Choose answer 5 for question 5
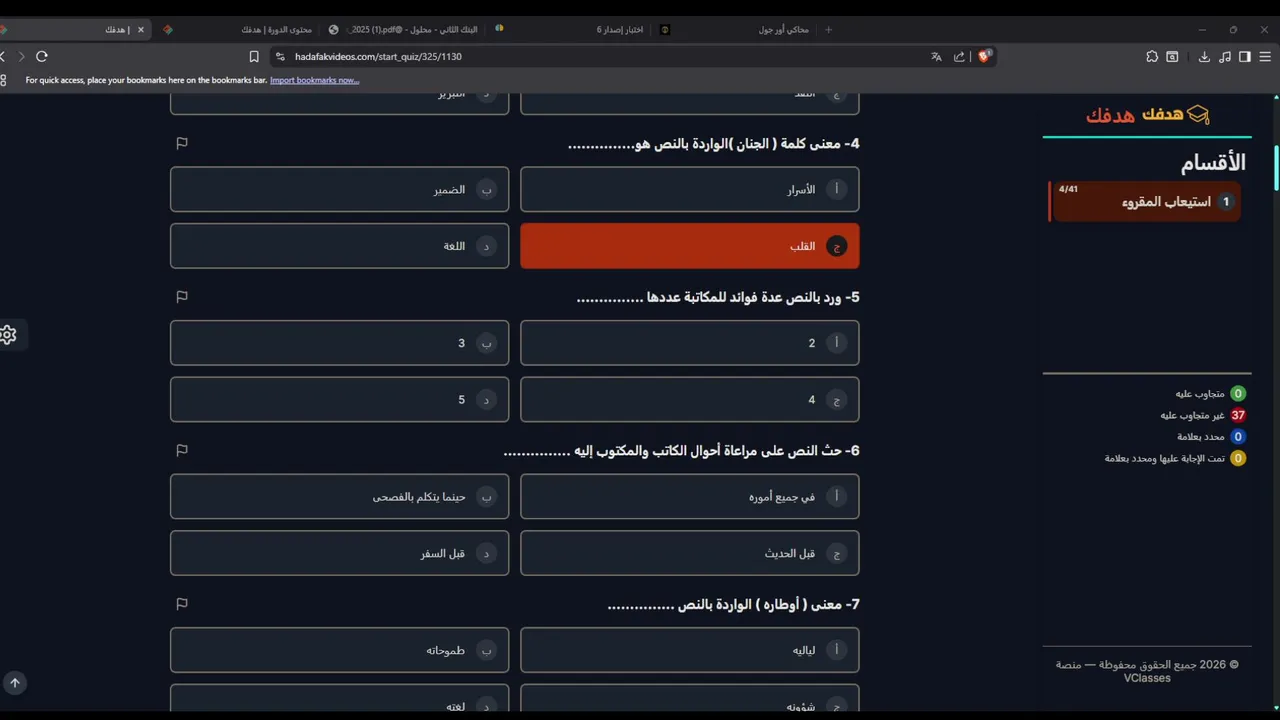The width and height of the screenshot is (1280, 720). (340, 400)
